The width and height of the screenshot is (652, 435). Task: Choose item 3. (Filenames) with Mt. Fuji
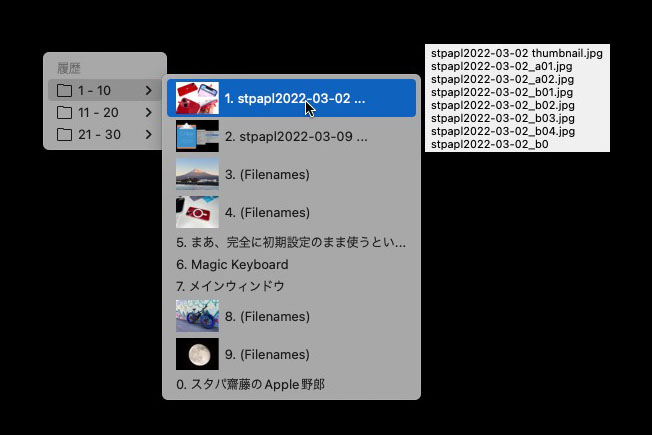point(291,174)
